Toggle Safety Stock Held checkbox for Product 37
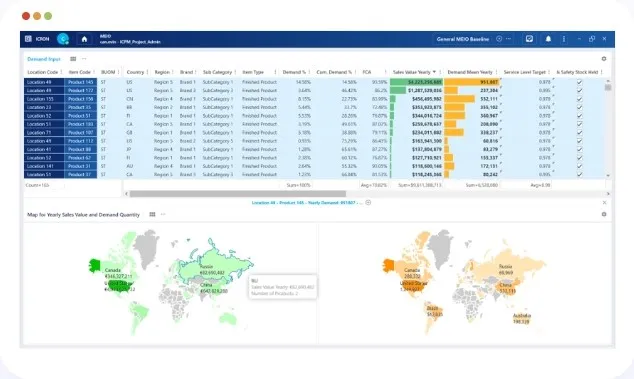Viewport: 634px width, 379px height. pos(579,175)
